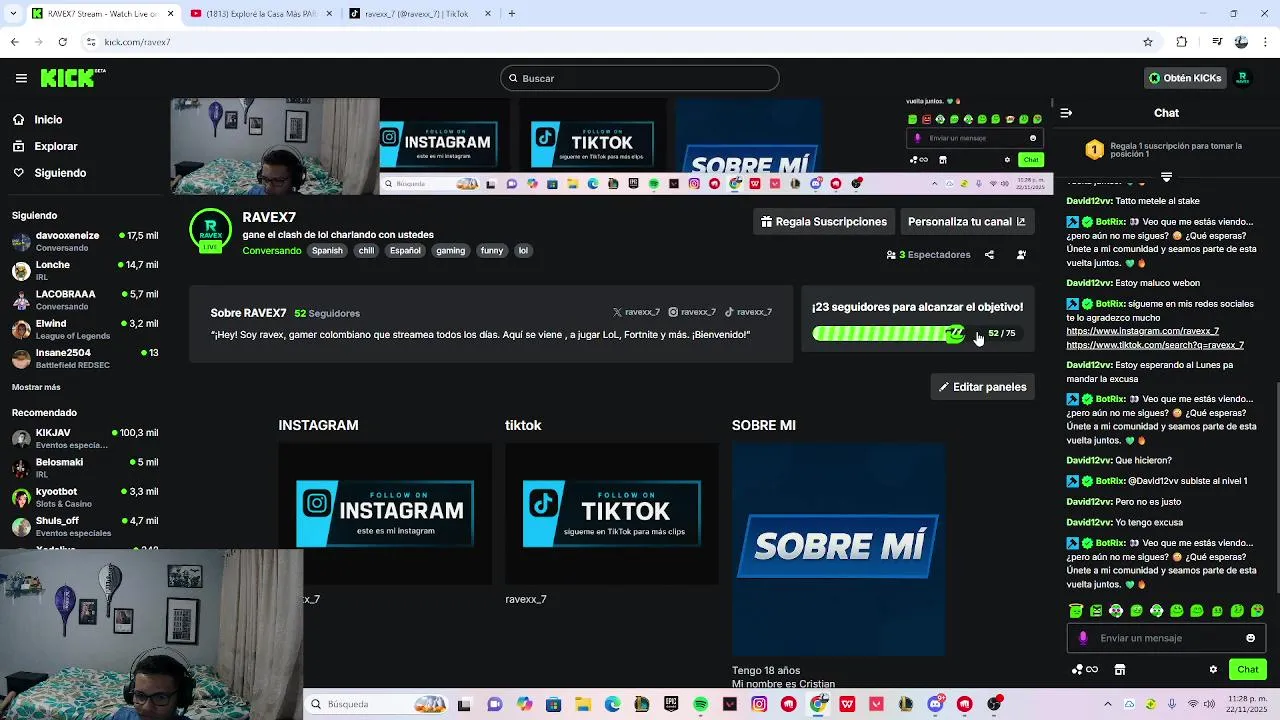Focus the Buscar search field
This screenshot has height=720, width=1280.
pos(640,78)
